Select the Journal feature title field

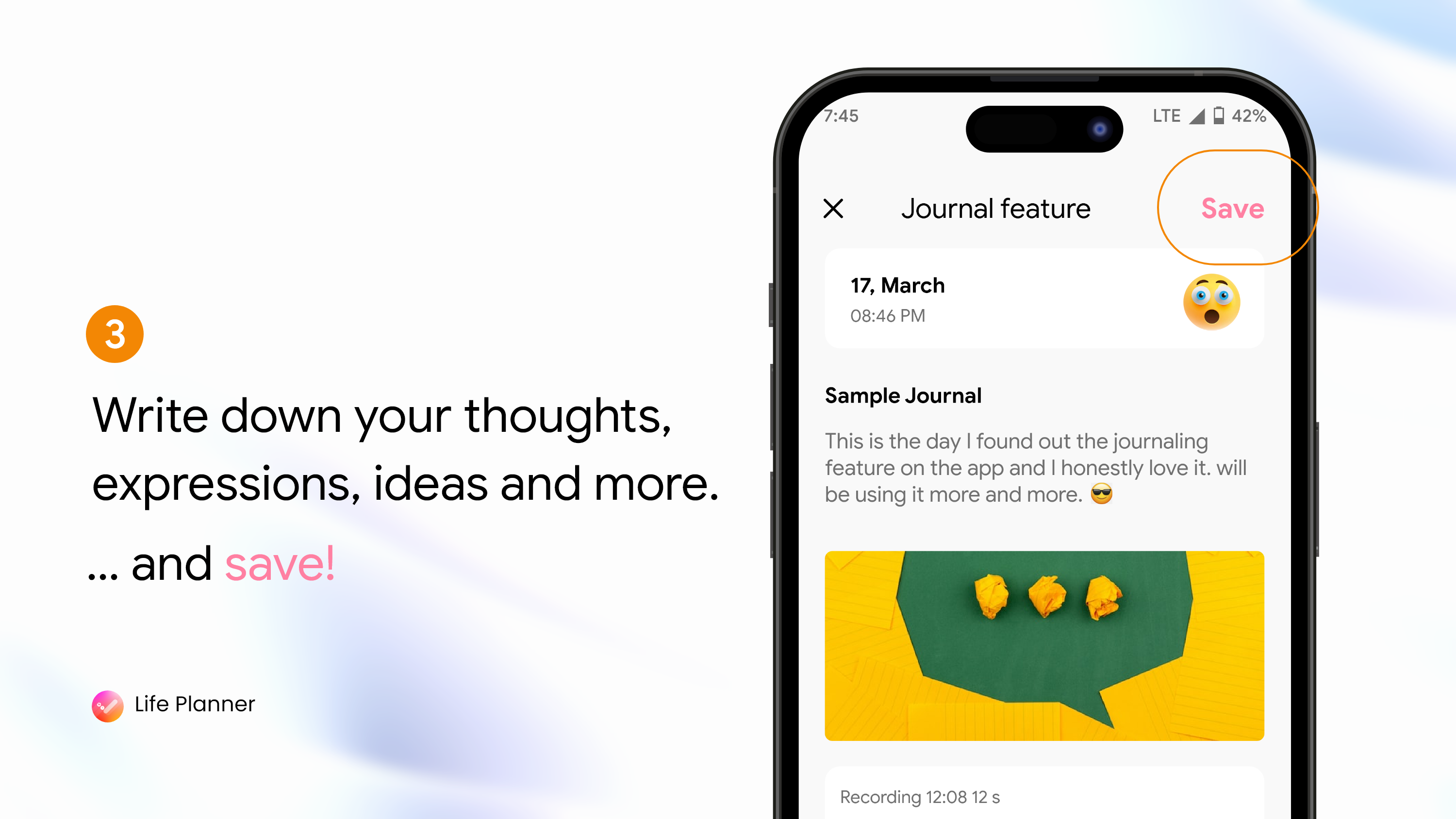pos(996,208)
